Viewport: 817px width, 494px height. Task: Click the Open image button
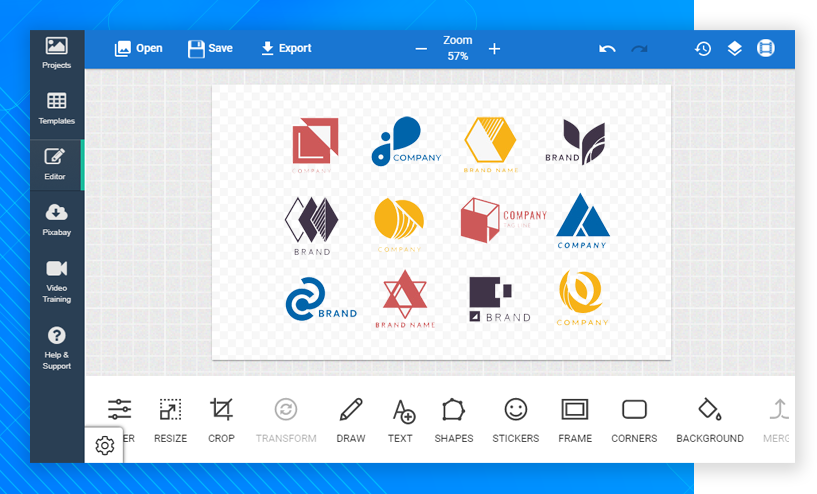pyautogui.click(x=138, y=48)
